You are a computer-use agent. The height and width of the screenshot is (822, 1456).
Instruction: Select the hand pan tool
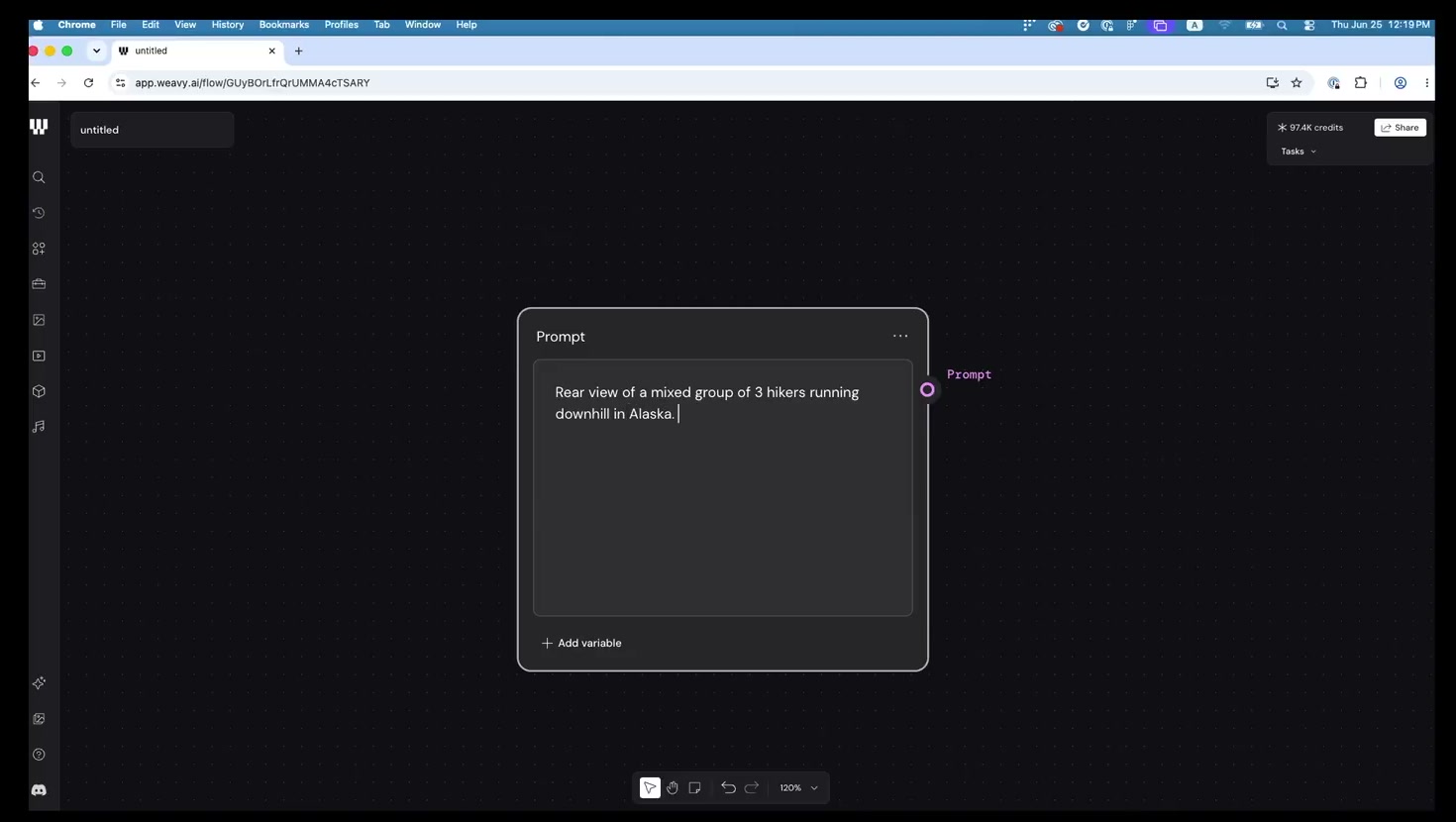click(x=673, y=788)
